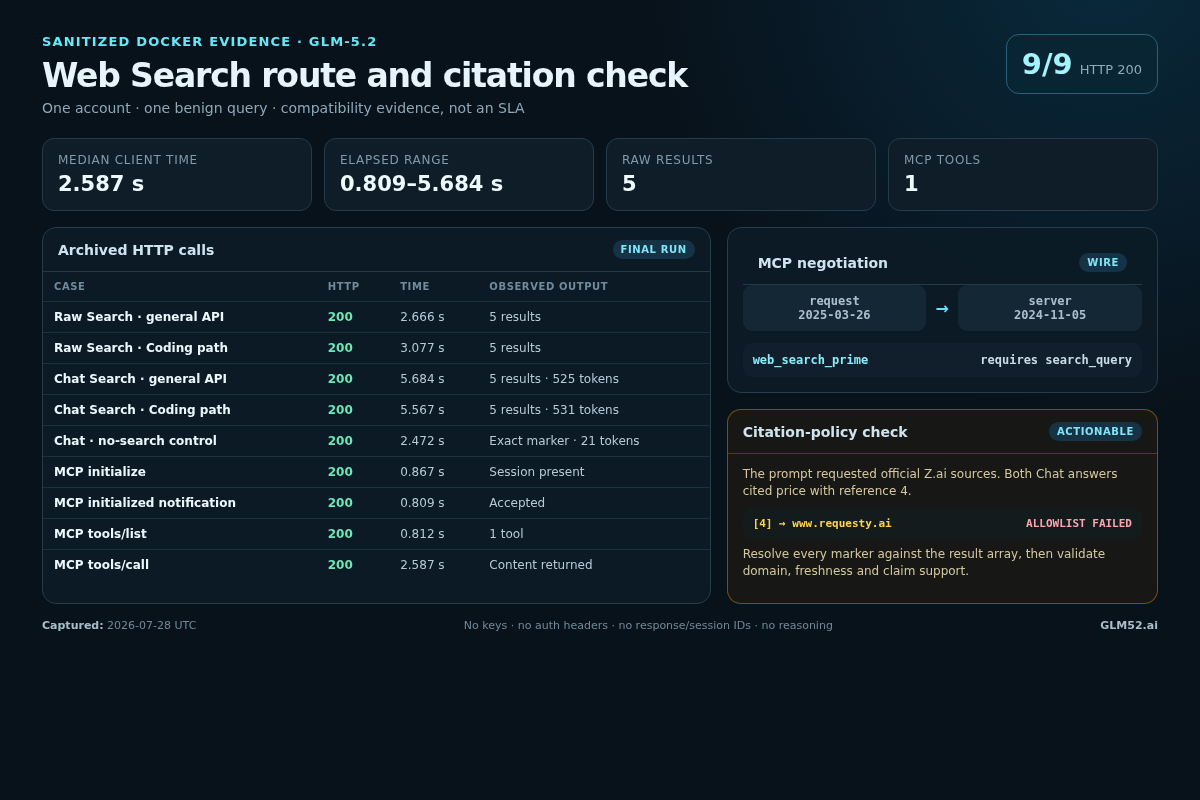This screenshot has width=1200, height=800.
Task: Click the Sanitized Docker Evidence label
Action: pyautogui.click(x=209, y=41)
